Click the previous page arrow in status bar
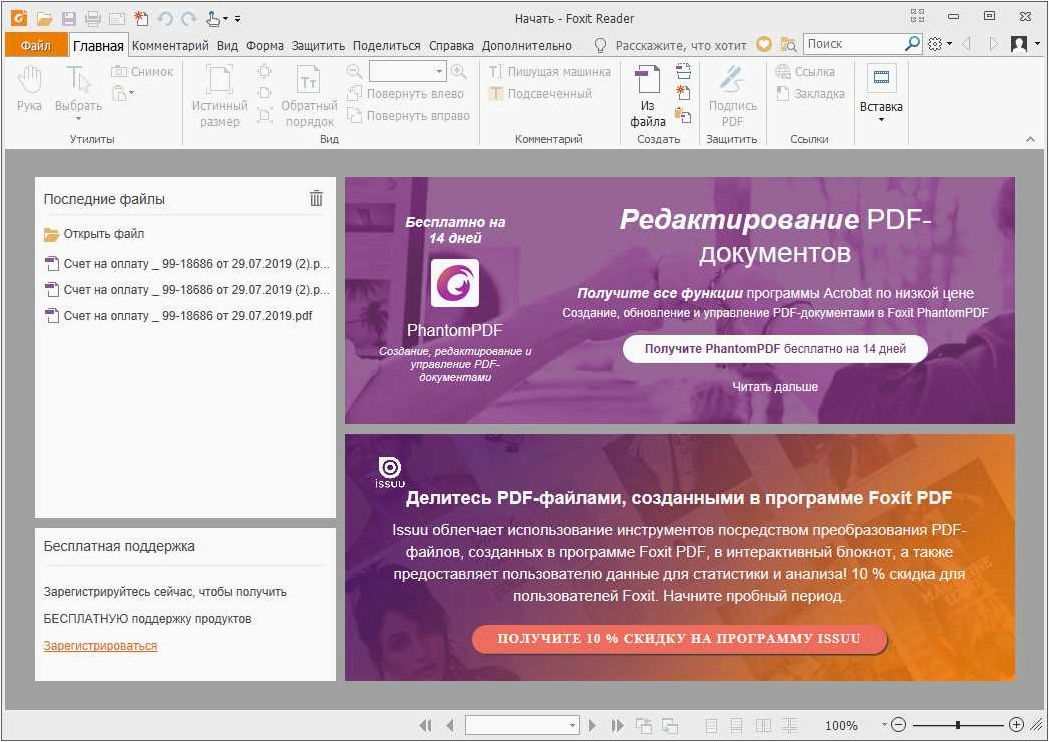The width and height of the screenshot is (1049, 742). pos(450,725)
